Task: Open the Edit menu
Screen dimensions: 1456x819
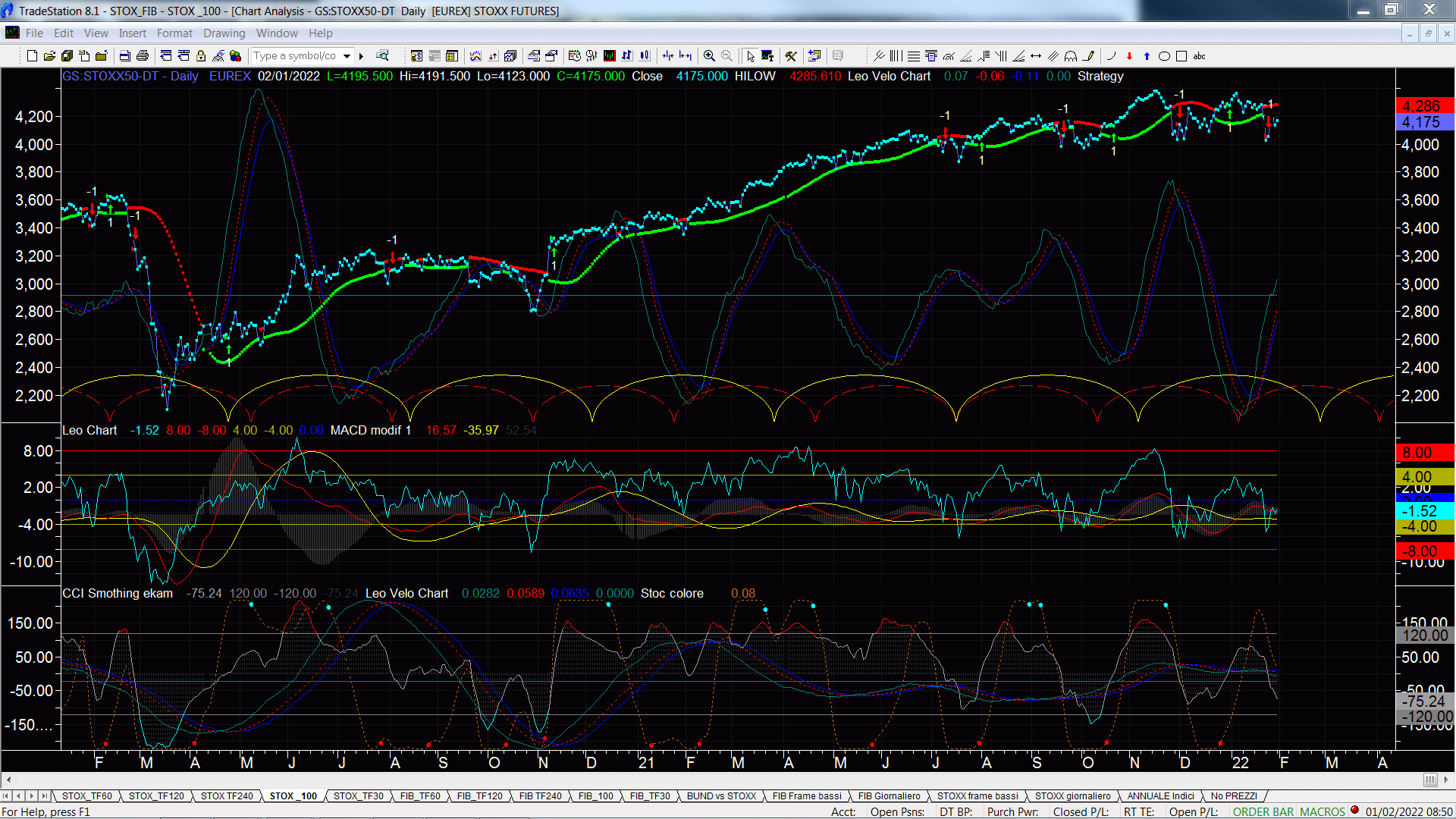Action: click(64, 33)
